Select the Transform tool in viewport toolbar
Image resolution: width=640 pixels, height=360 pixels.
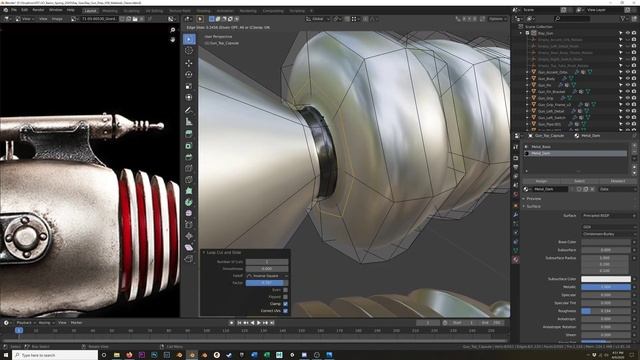tap(189, 98)
